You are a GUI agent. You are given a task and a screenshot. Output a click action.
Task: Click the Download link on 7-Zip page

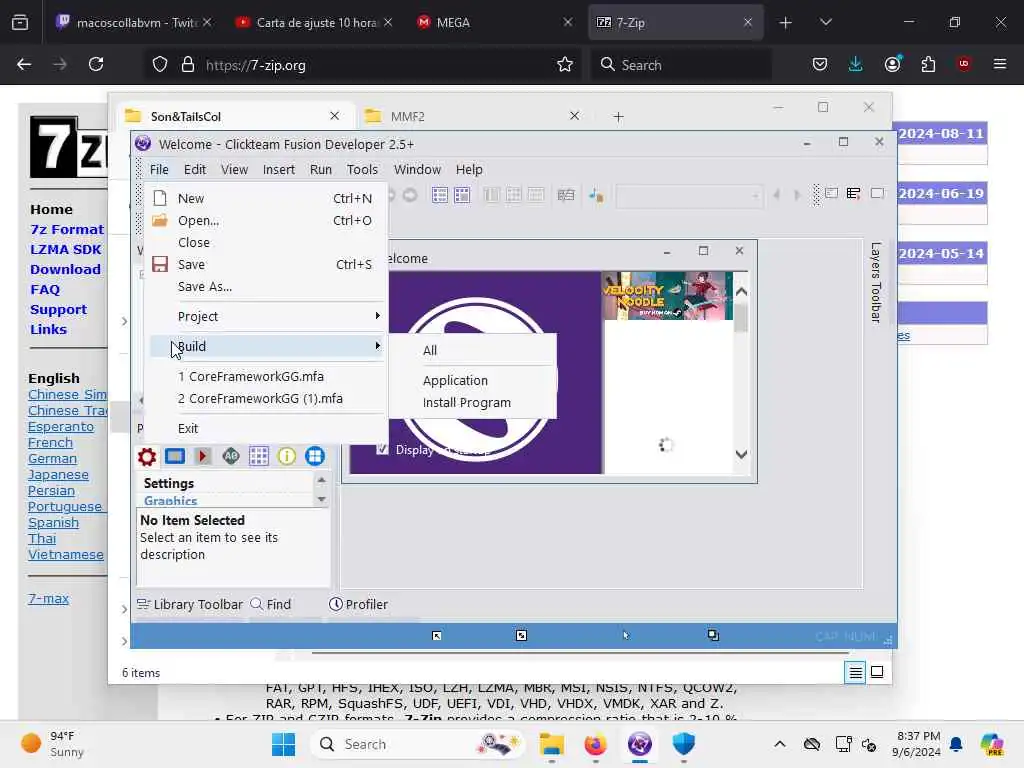(x=65, y=269)
